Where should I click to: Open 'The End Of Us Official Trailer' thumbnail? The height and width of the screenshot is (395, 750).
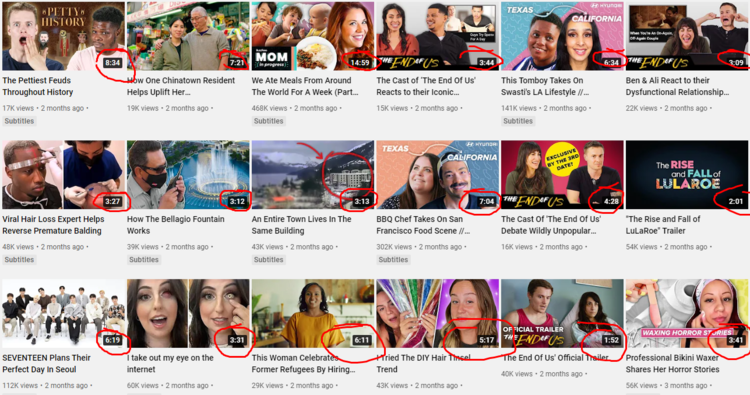point(562,313)
